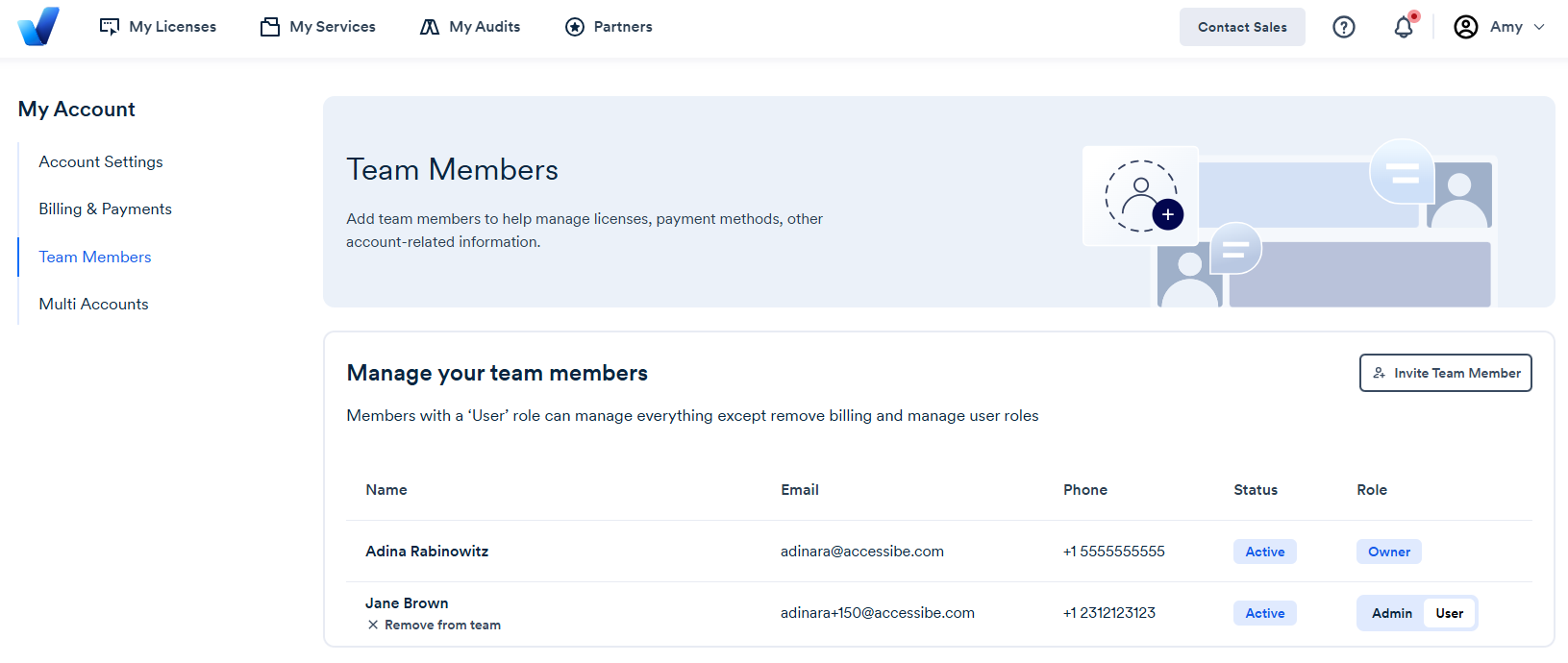Set Jane Brown's role to Admin
This screenshot has height=663, width=1568.
click(x=1391, y=613)
